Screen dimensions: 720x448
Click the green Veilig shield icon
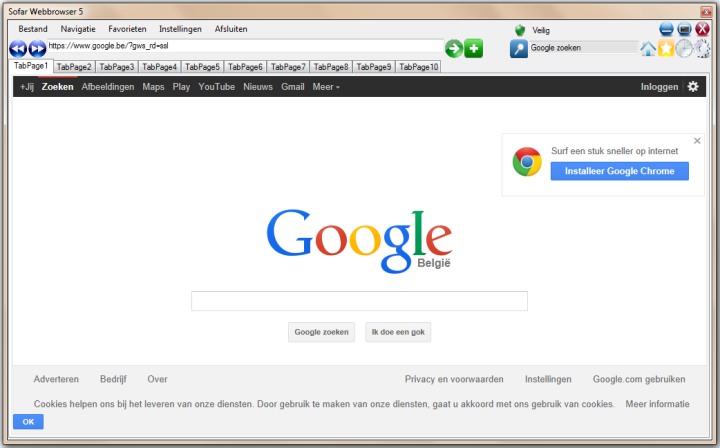pyautogui.click(x=520, y=30)
